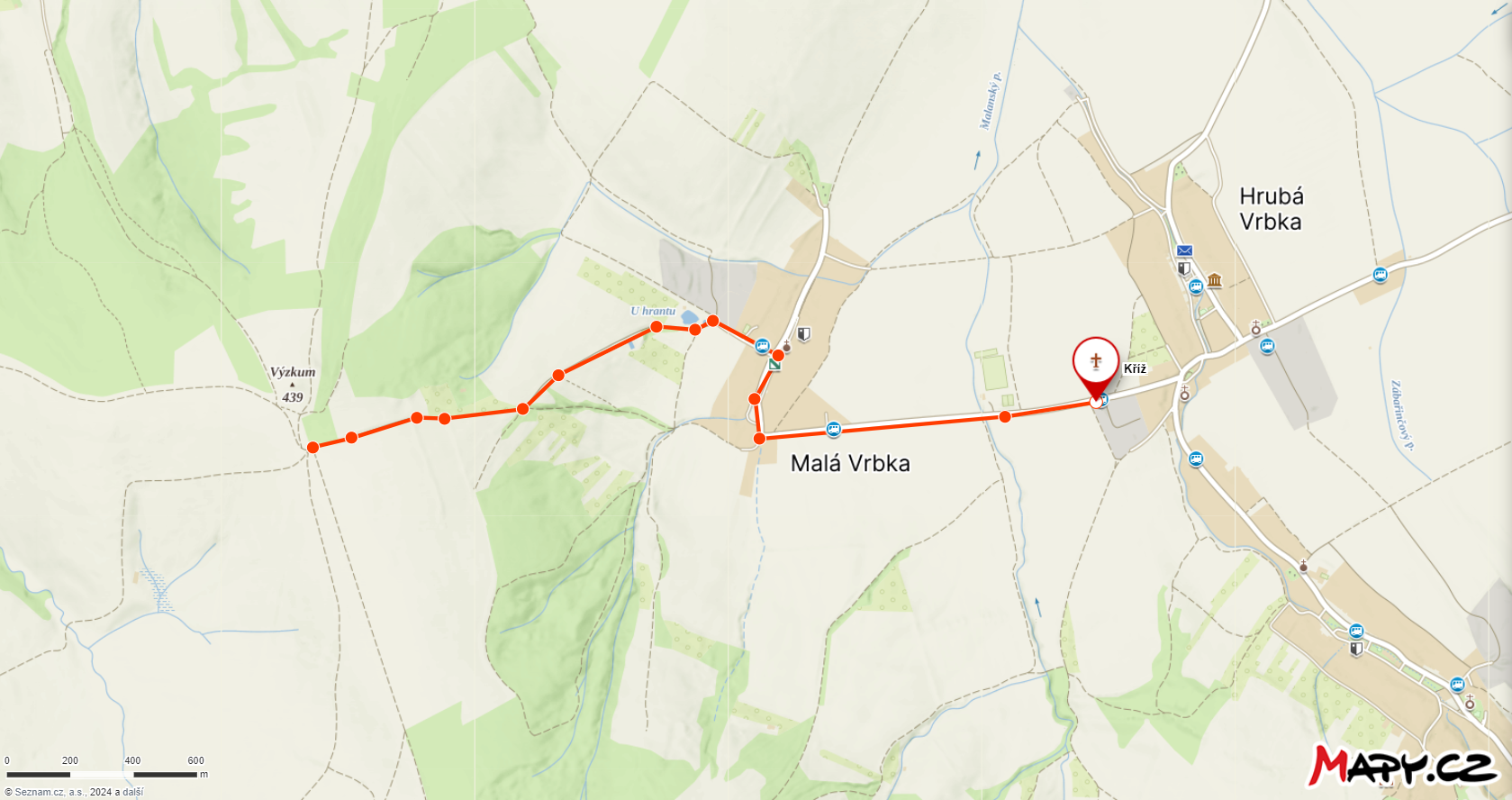Click the green trail signpost icon in Malá Vrbka
Screen dimensions: 1512x800
point(774,365)
